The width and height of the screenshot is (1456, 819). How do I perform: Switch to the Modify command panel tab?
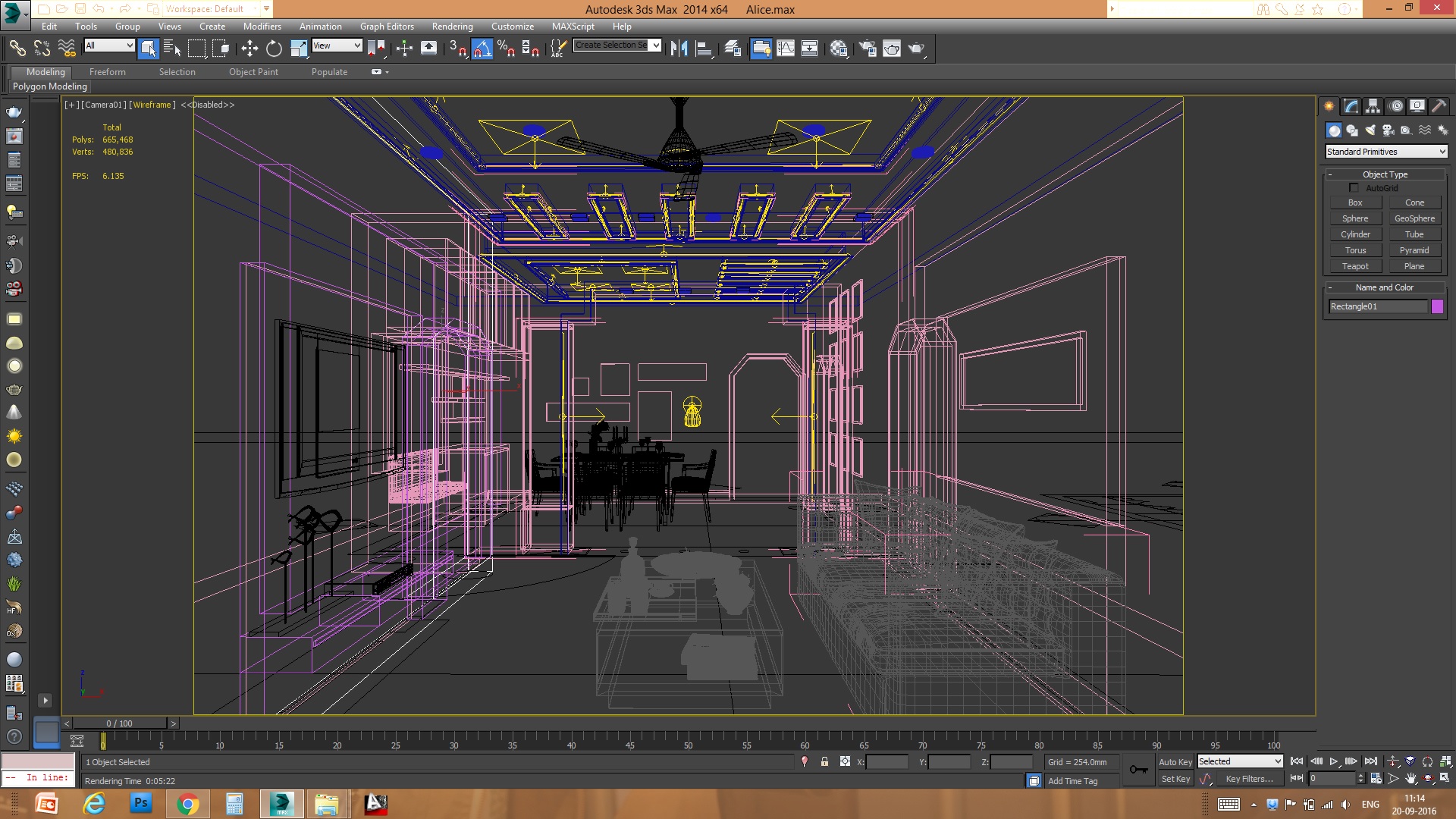[x=1351, y=106]
